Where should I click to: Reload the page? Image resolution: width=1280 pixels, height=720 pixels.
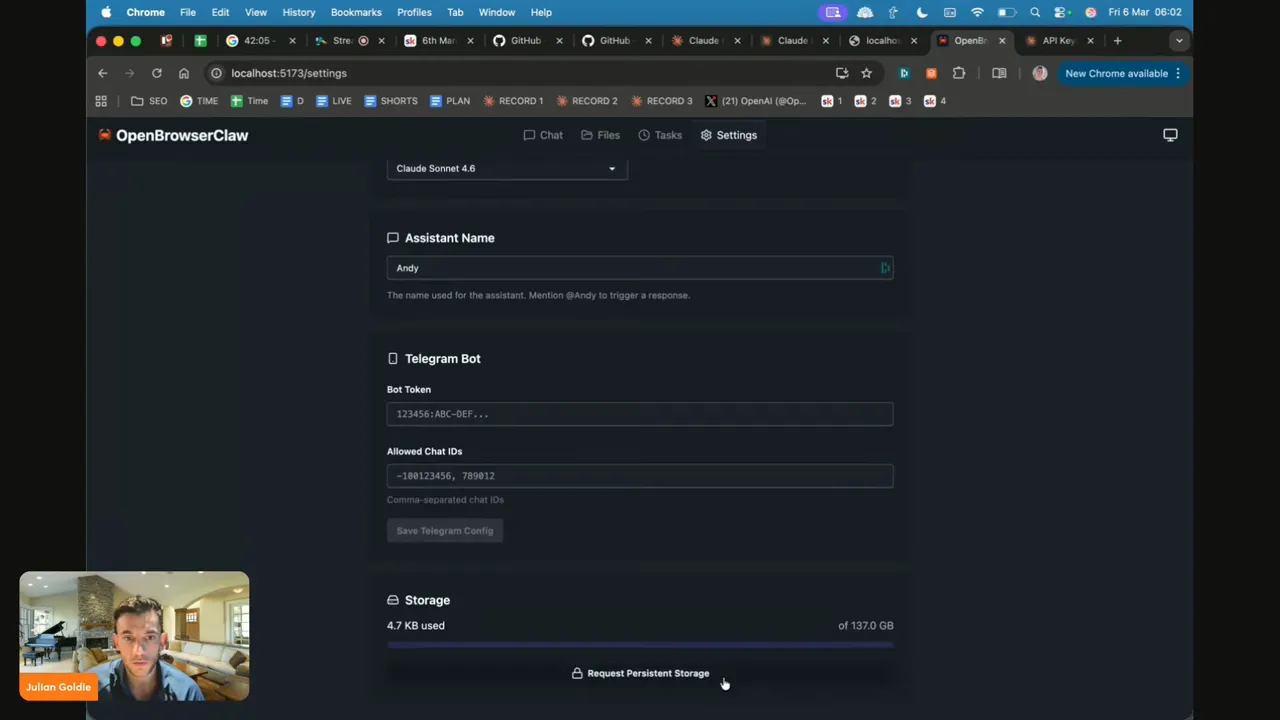156,73
